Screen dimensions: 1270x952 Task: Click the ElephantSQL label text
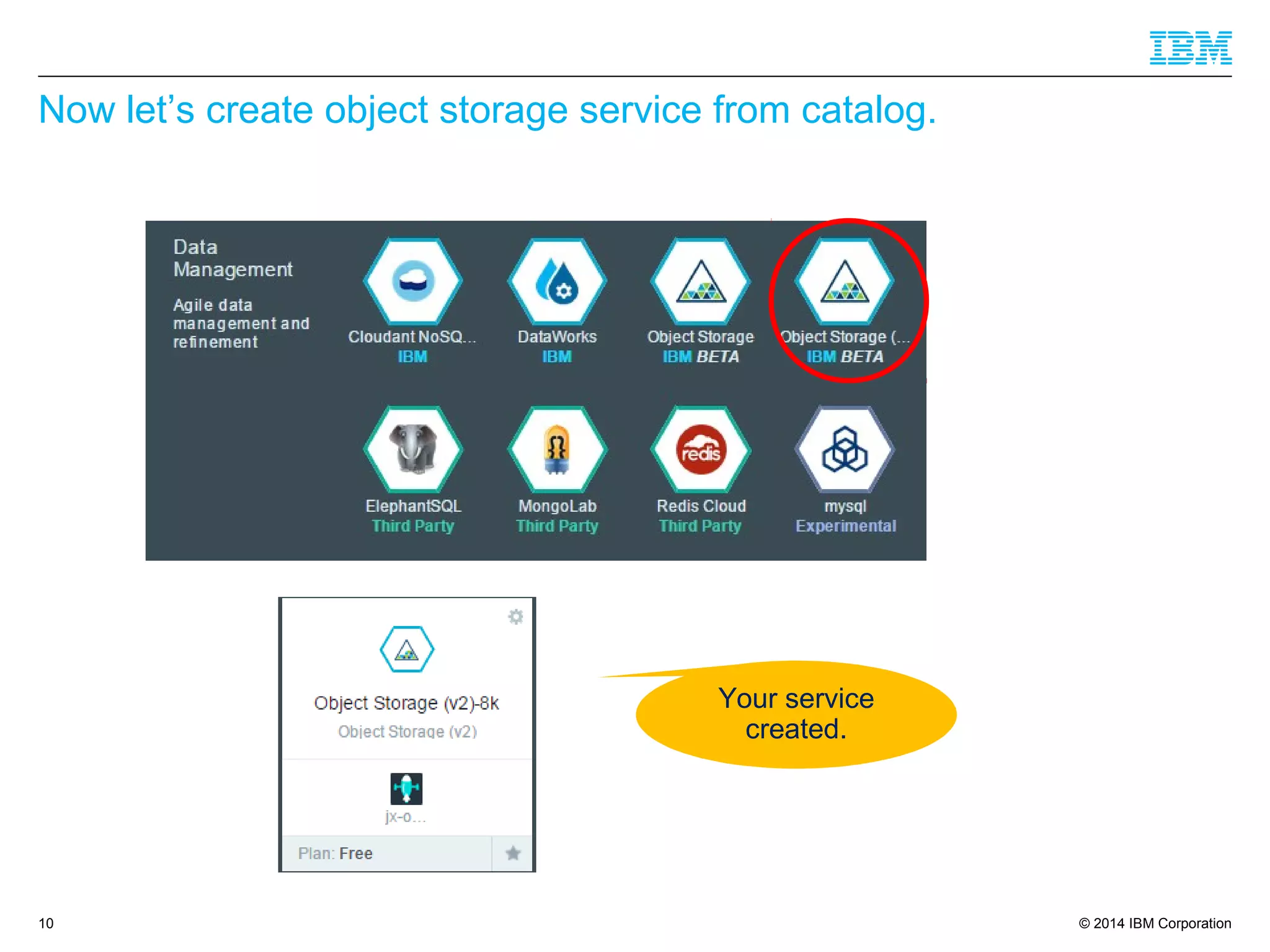click(413, 506)
